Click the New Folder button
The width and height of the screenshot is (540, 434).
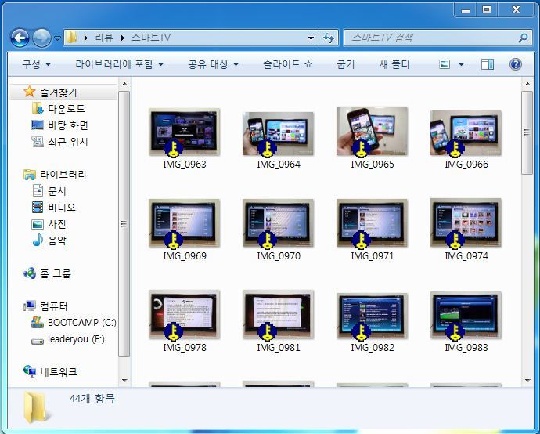pos(394,64)
